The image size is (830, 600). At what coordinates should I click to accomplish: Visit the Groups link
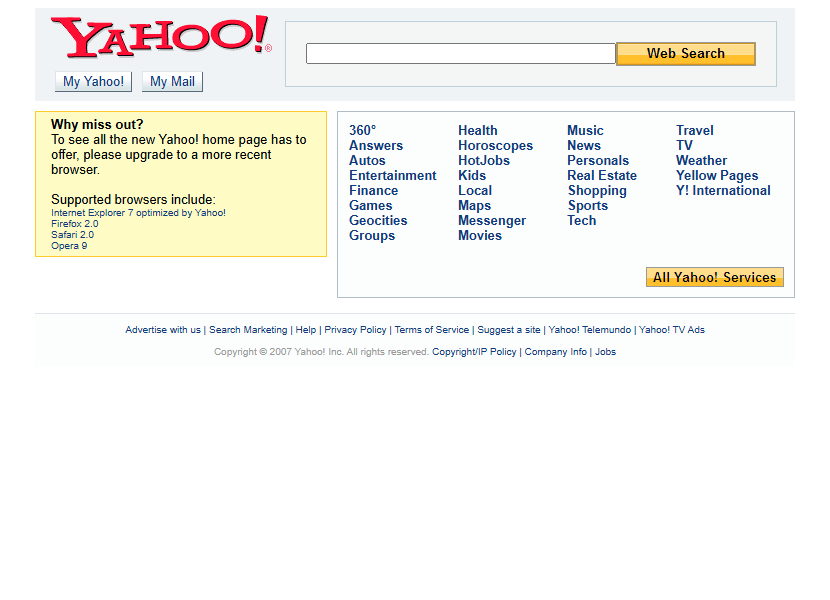click(372, 236)
